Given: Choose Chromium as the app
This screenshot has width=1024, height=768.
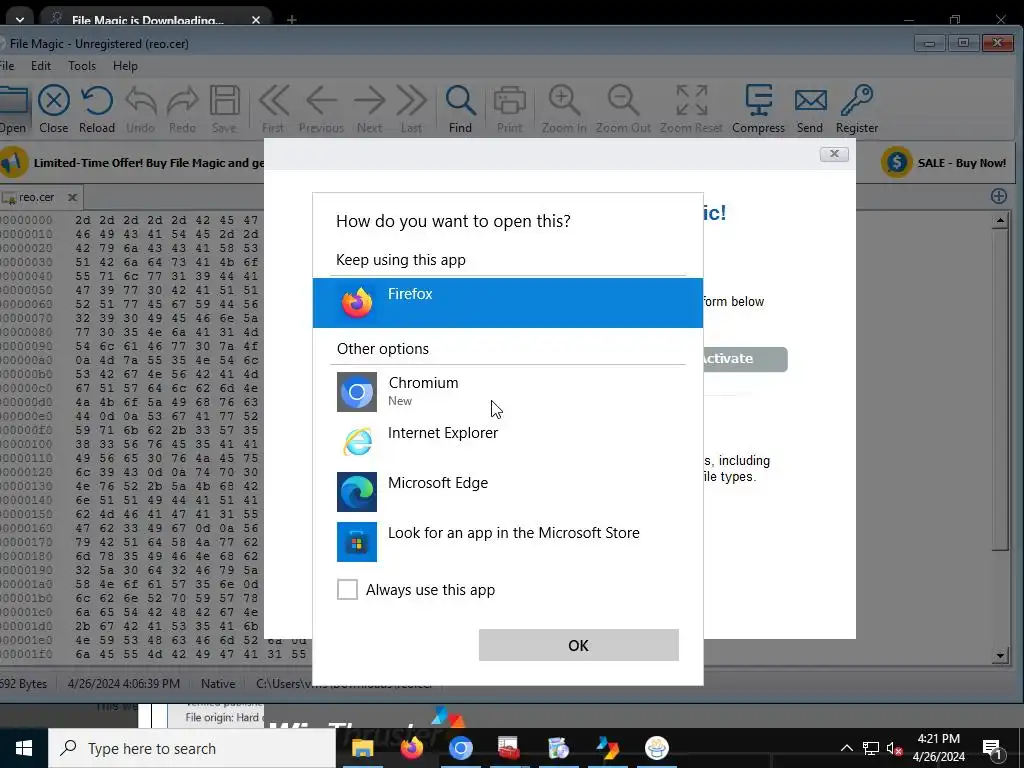Looking at the screenshot, I should [x=507, y=391].
